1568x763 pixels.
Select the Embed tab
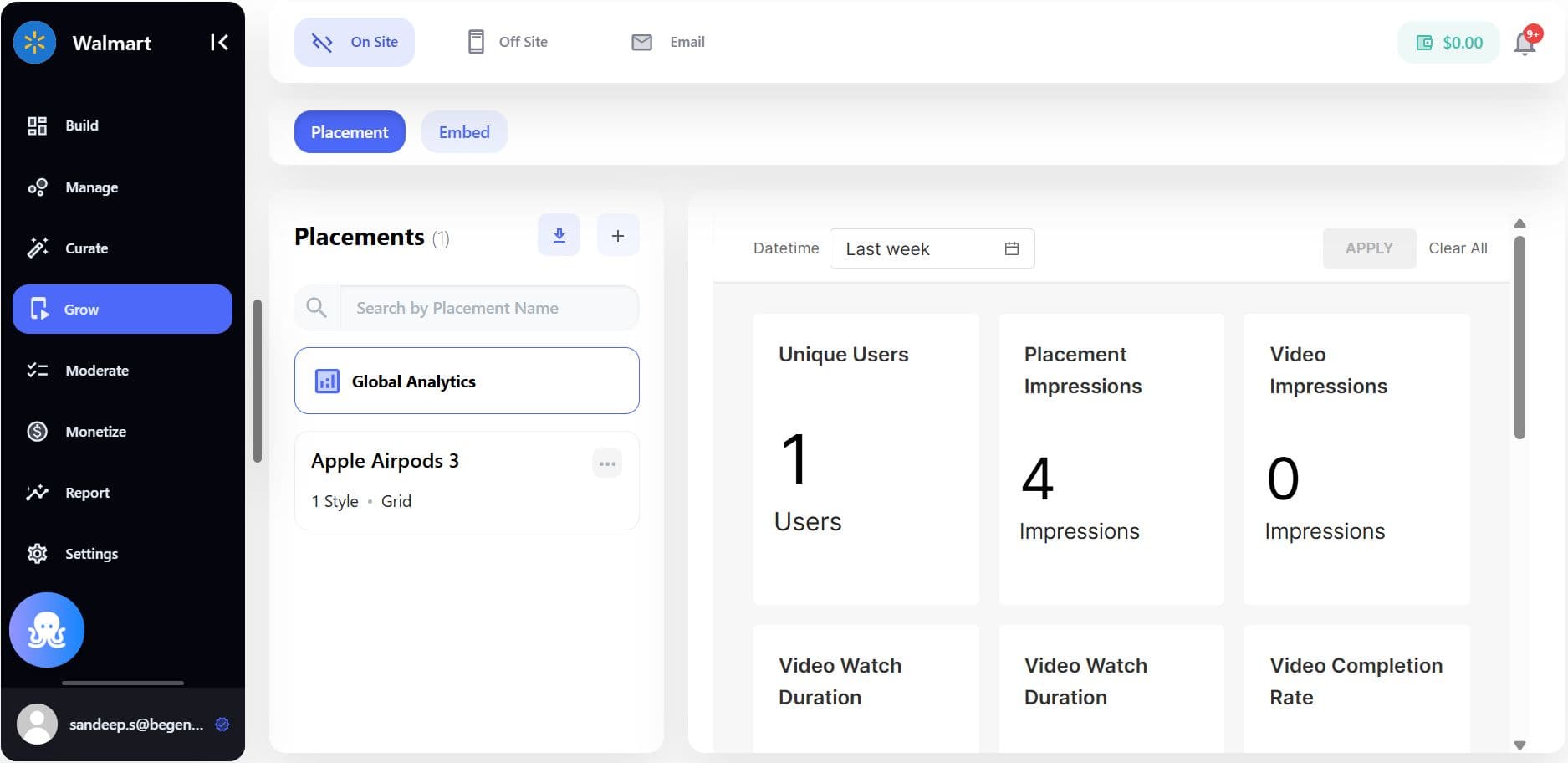coord(464,132)
